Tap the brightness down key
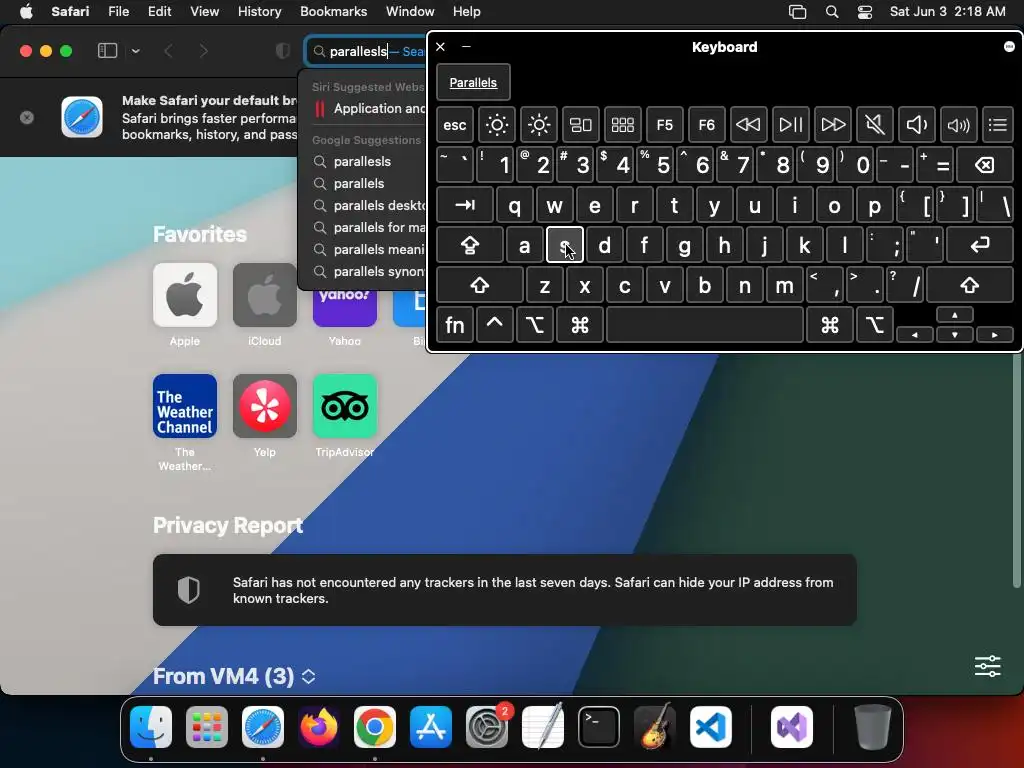1024x768 pixels. tap(497, 125)
